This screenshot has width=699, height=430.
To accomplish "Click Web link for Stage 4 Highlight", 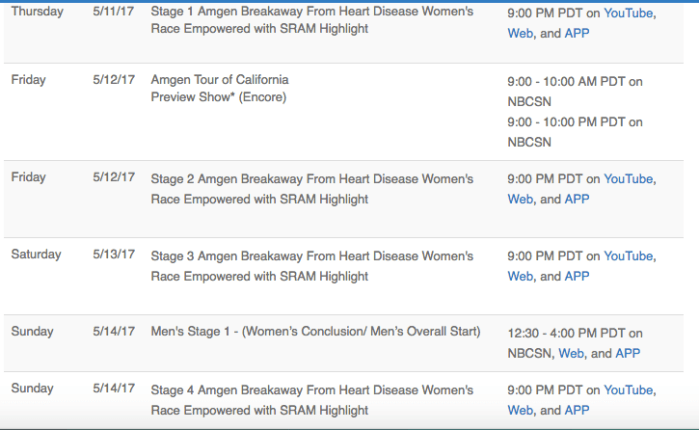I will [x=520, y=410].
